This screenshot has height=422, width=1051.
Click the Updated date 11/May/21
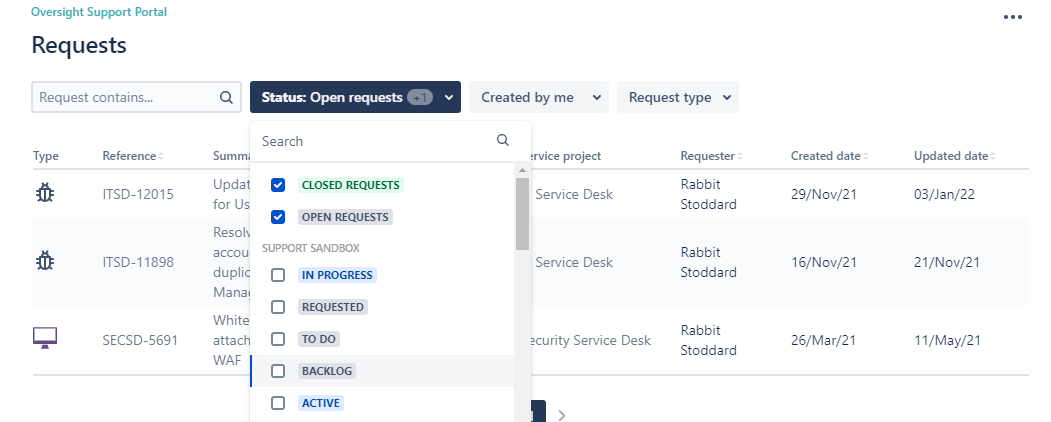click(947, 340)
